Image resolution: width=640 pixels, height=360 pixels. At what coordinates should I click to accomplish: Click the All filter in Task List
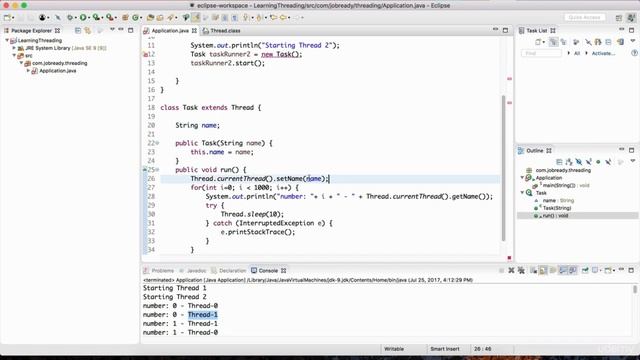[577, 53]
